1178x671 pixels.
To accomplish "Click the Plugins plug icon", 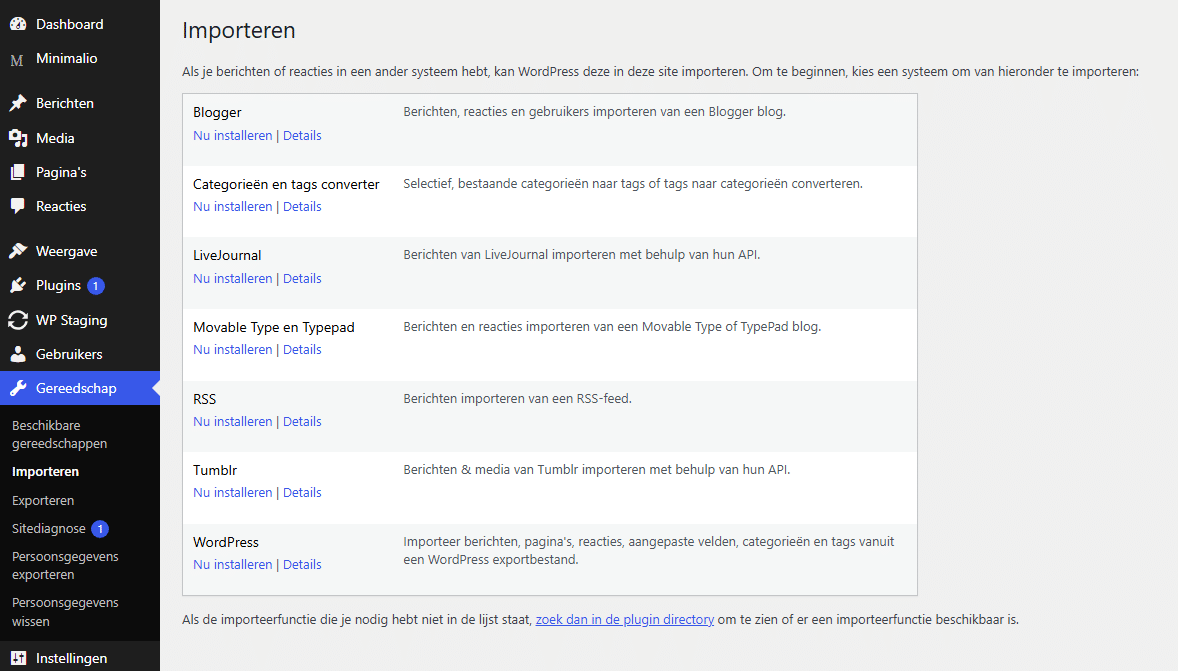I will pyautogui.click(x=18, y=286).
